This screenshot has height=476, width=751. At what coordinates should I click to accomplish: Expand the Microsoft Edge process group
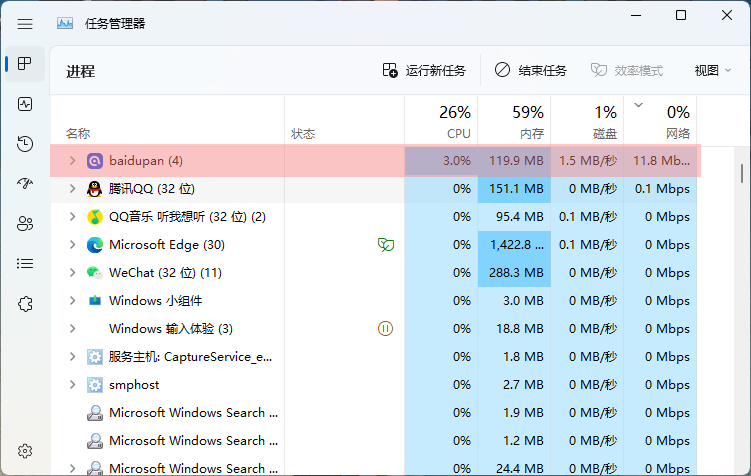point(72,244)
